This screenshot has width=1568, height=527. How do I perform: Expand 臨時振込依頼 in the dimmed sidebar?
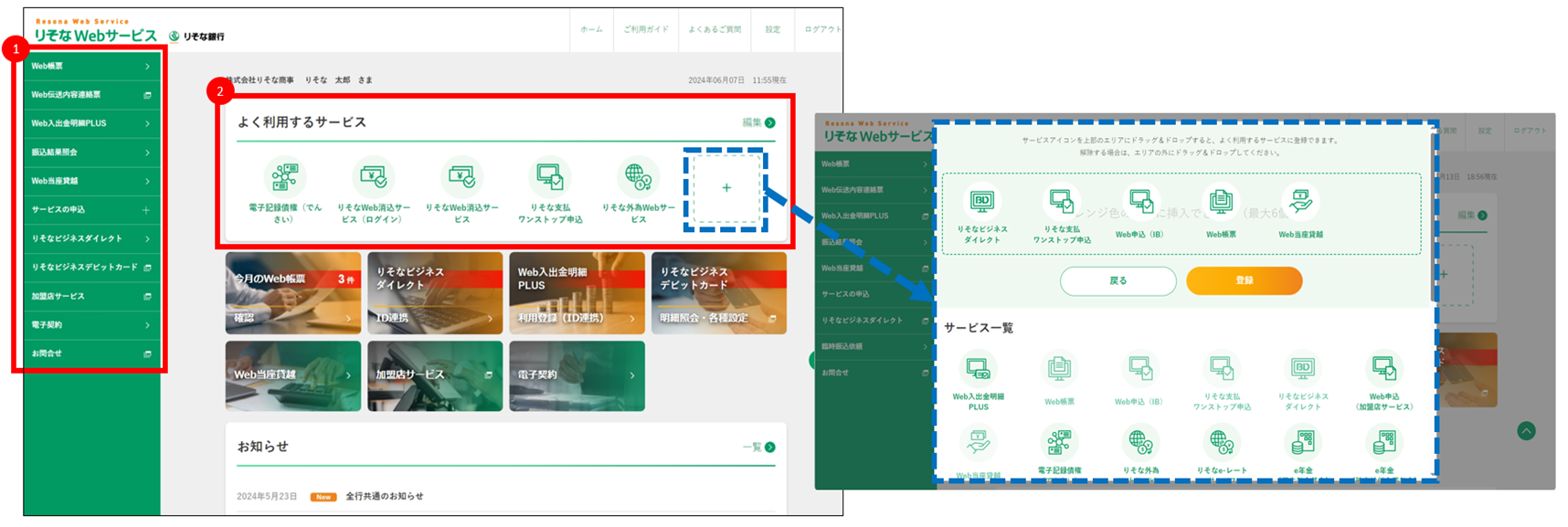point(873,346)
